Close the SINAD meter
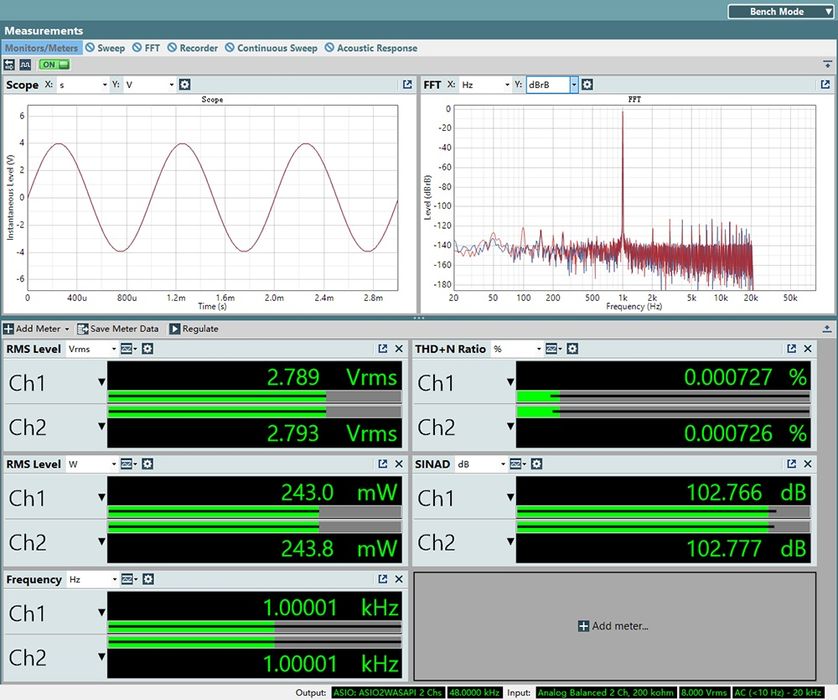838x700 pixels. (x=808, y=464)
